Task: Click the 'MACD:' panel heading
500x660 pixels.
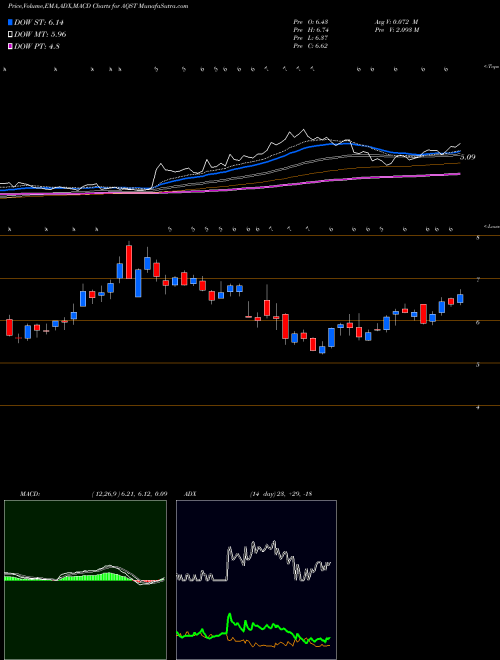Action: [x=29, y=494]
